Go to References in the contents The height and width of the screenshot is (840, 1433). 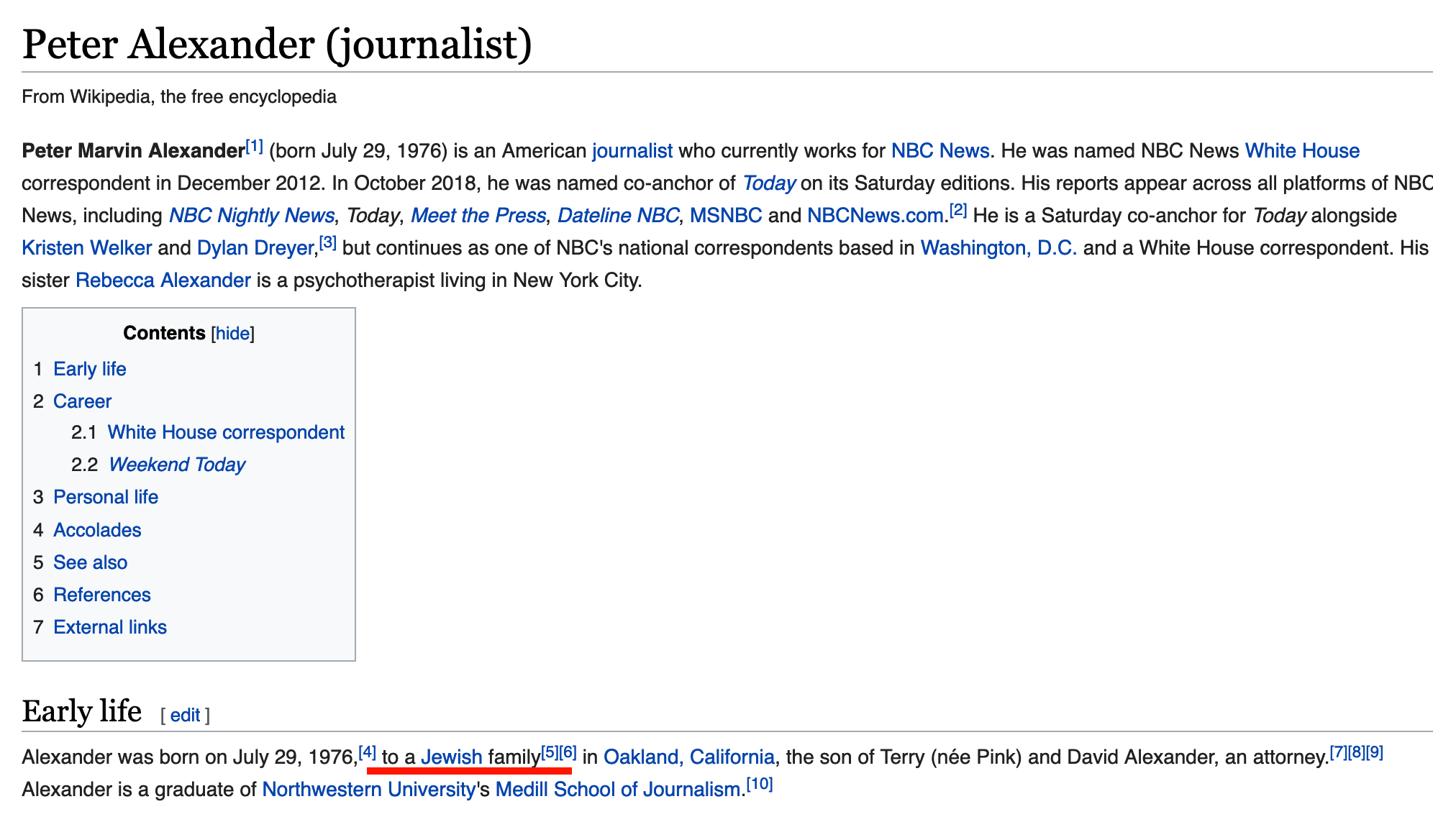[102, 595]
